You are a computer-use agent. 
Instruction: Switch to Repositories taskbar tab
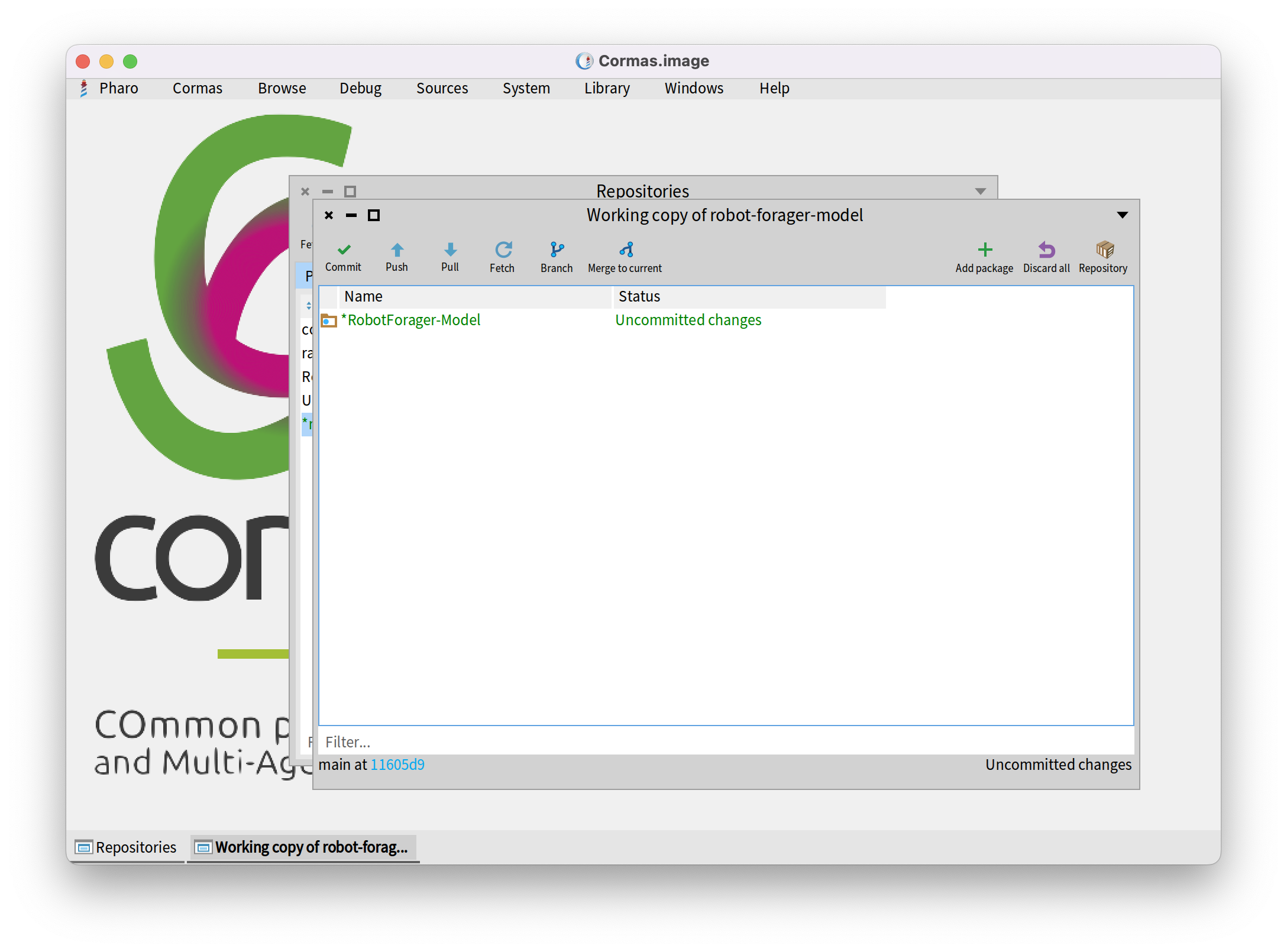click(x=127, y=847)
